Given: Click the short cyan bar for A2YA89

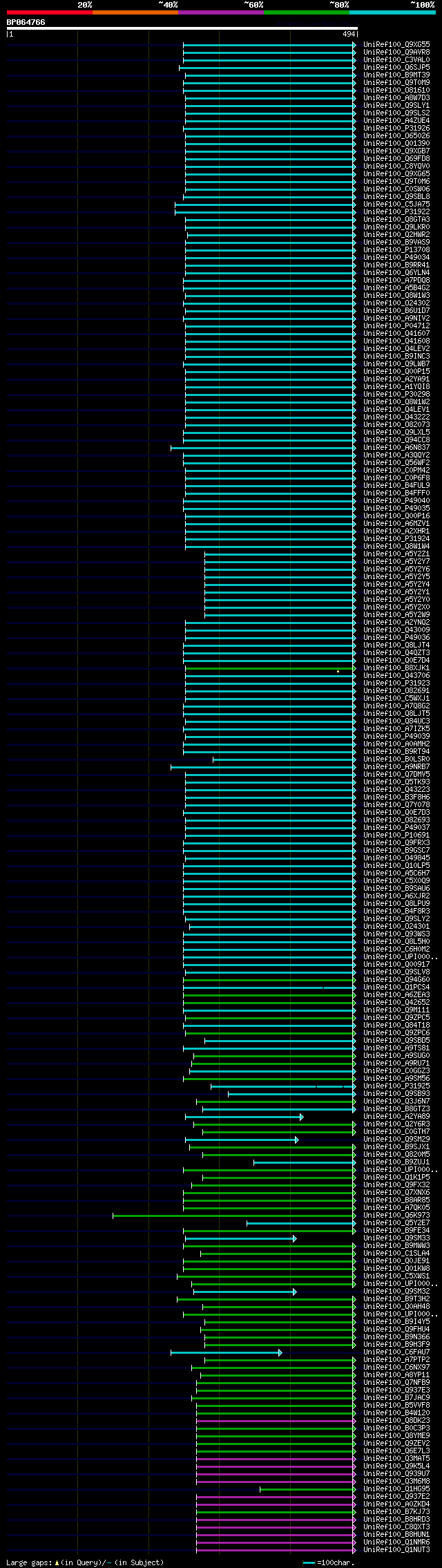Looking at the screenshot, I should tap(244, 1117).
